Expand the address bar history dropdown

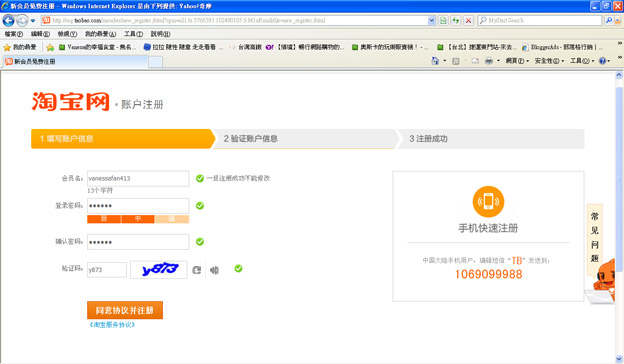coord(431,20)
